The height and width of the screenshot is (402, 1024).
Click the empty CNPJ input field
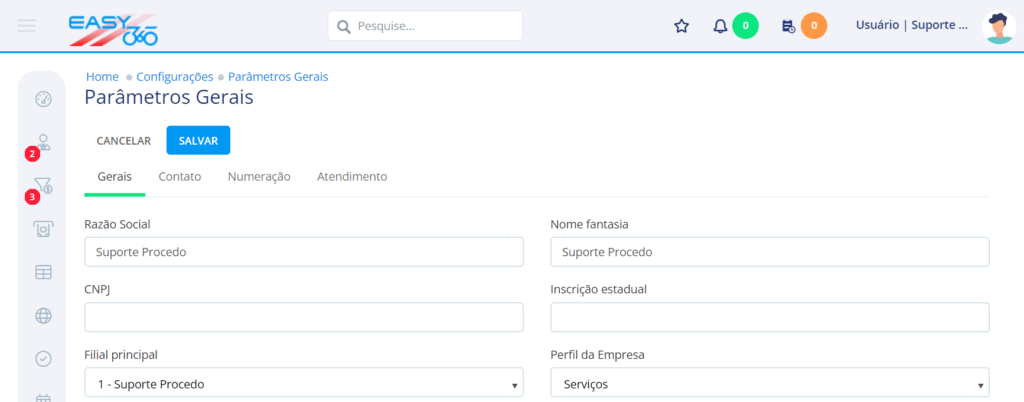coord(304,317)
